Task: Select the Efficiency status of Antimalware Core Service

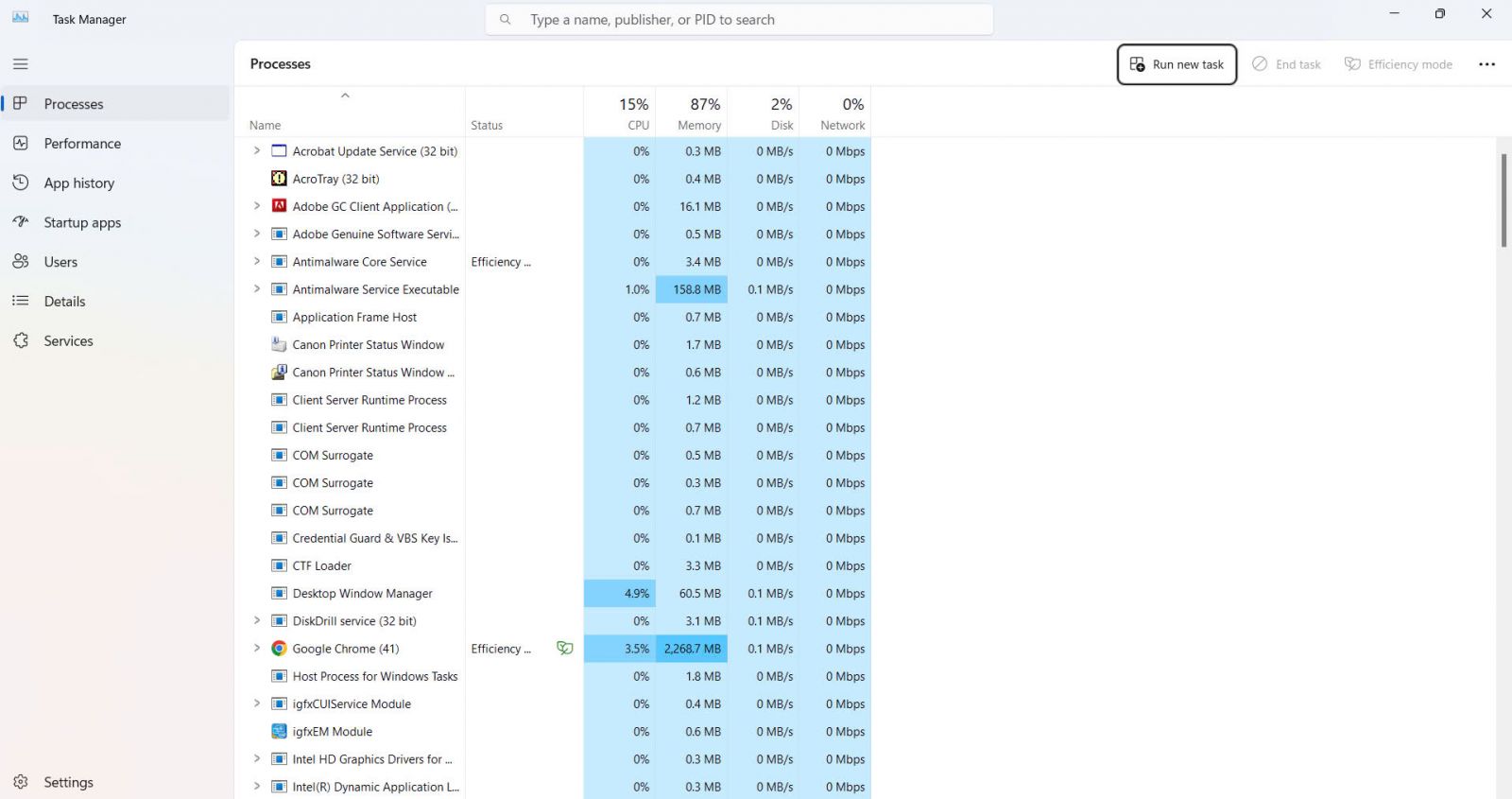Action: coord(501,262)
